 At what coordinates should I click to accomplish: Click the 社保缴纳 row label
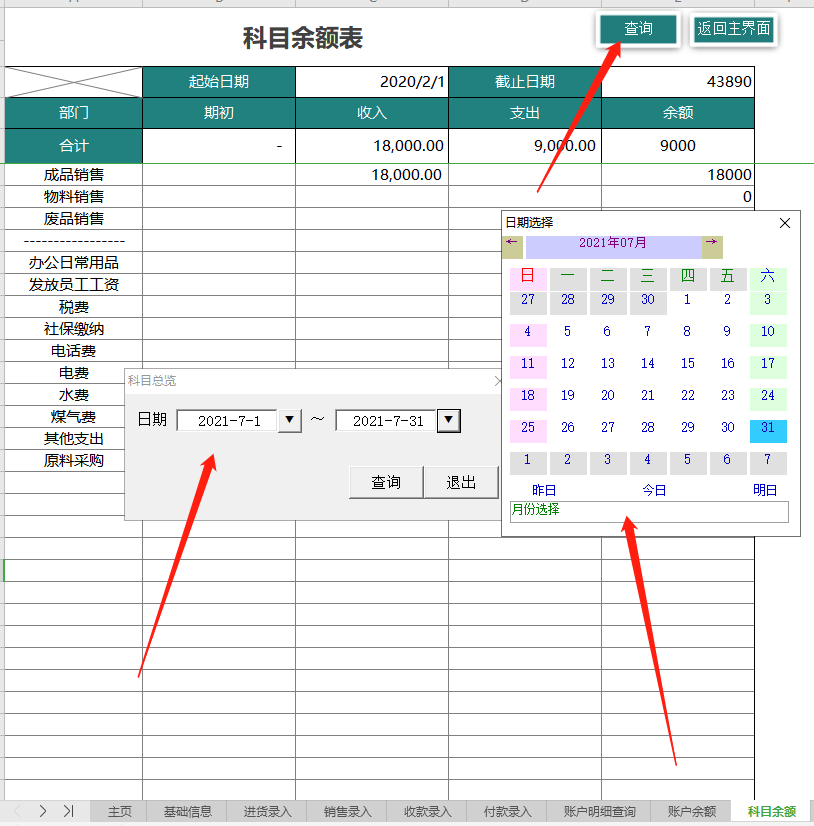pyautogui.click(x=74, y=329)
